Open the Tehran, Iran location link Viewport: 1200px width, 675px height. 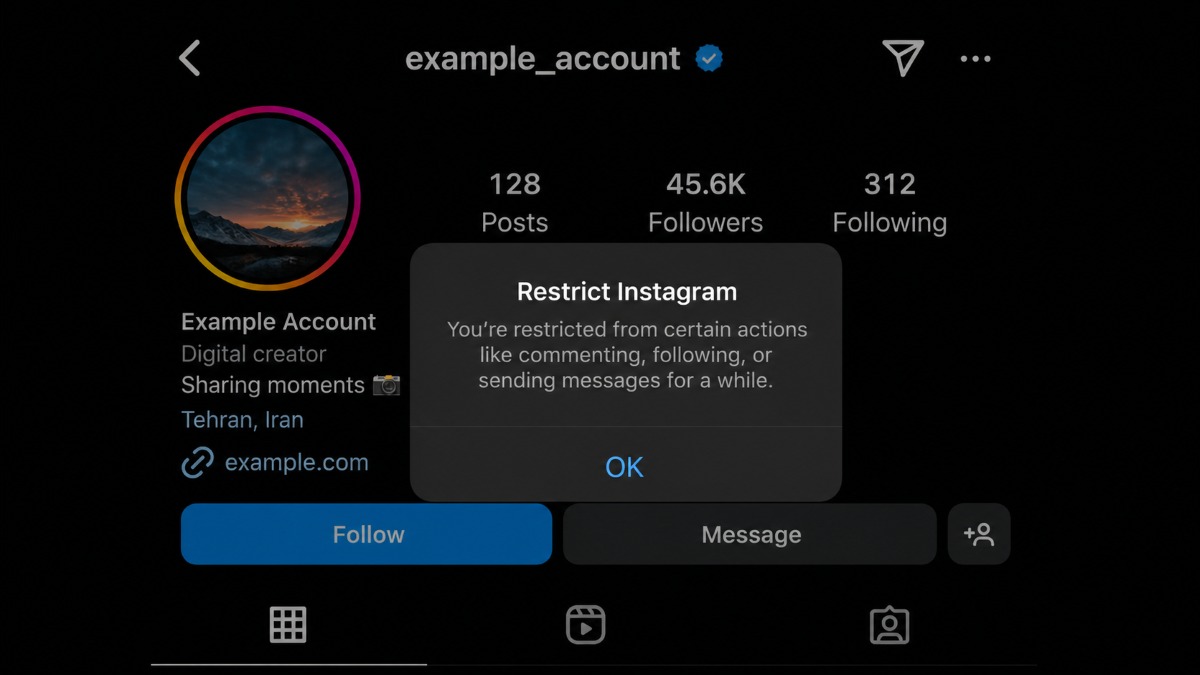pyautogui.click(x=242, y=420)
